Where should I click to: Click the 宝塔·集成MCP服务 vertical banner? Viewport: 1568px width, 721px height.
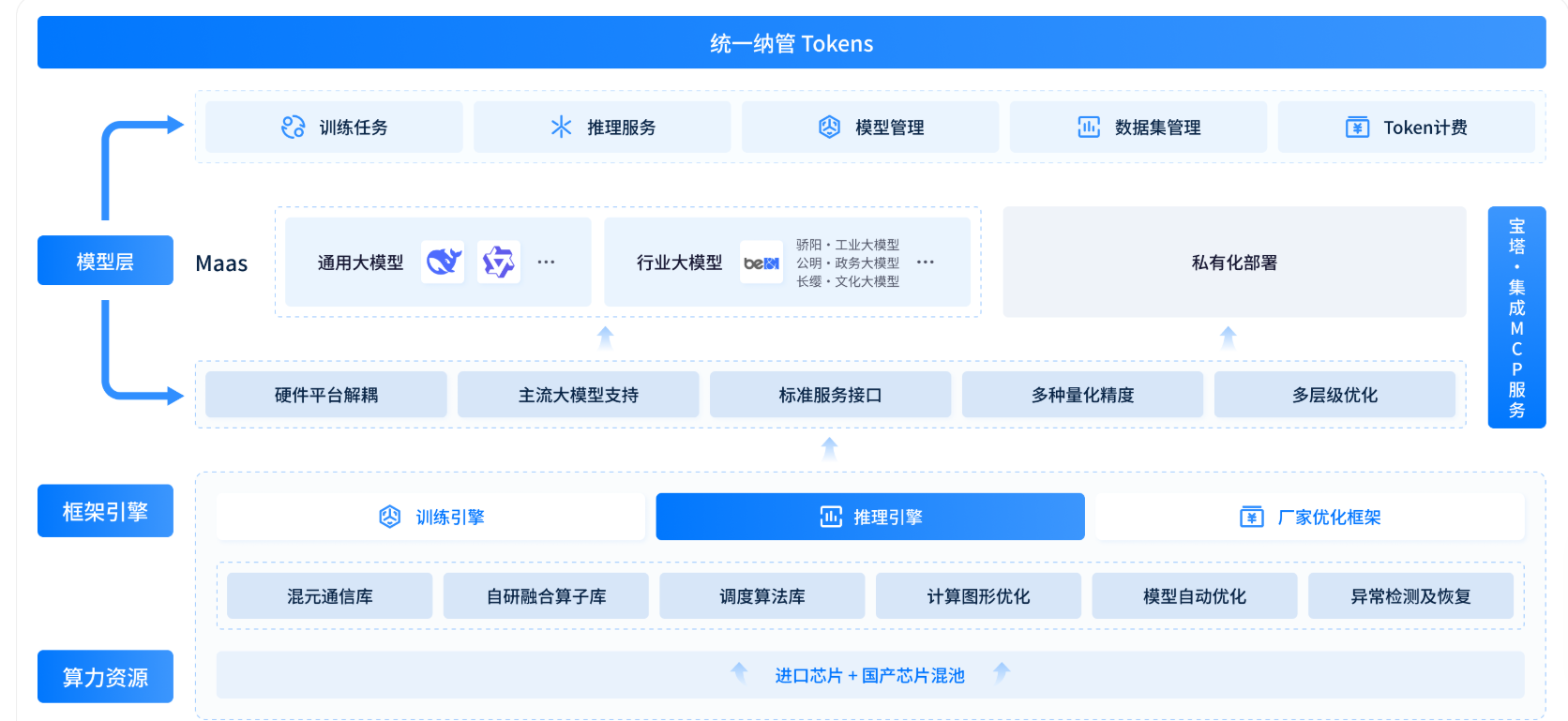pos(1515,318)
